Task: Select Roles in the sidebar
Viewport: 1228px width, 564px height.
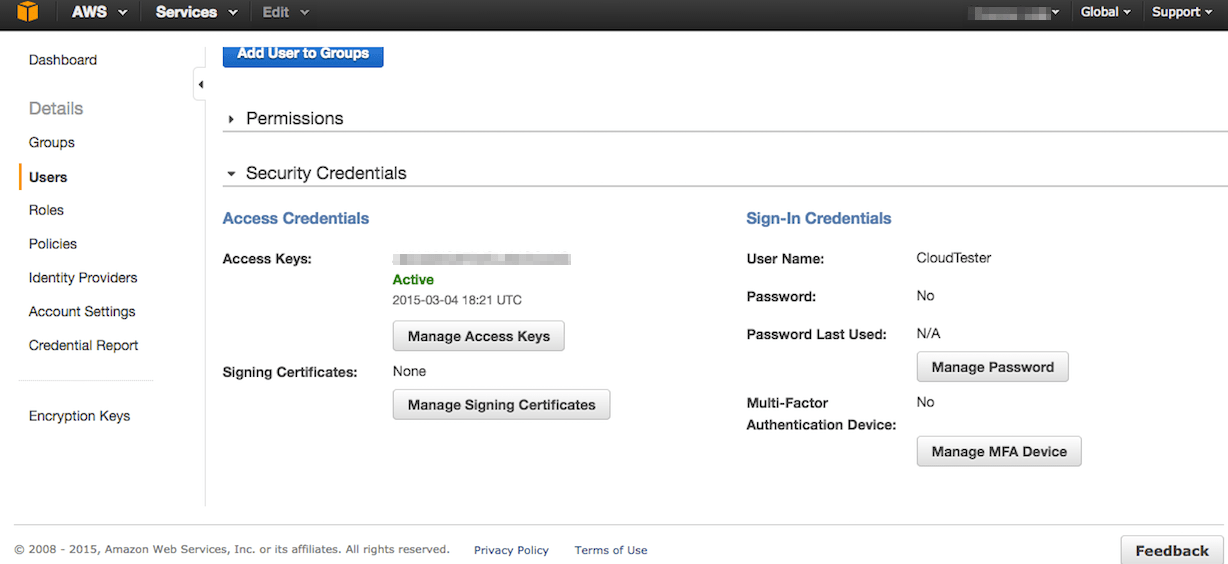Action: (46, 210)
